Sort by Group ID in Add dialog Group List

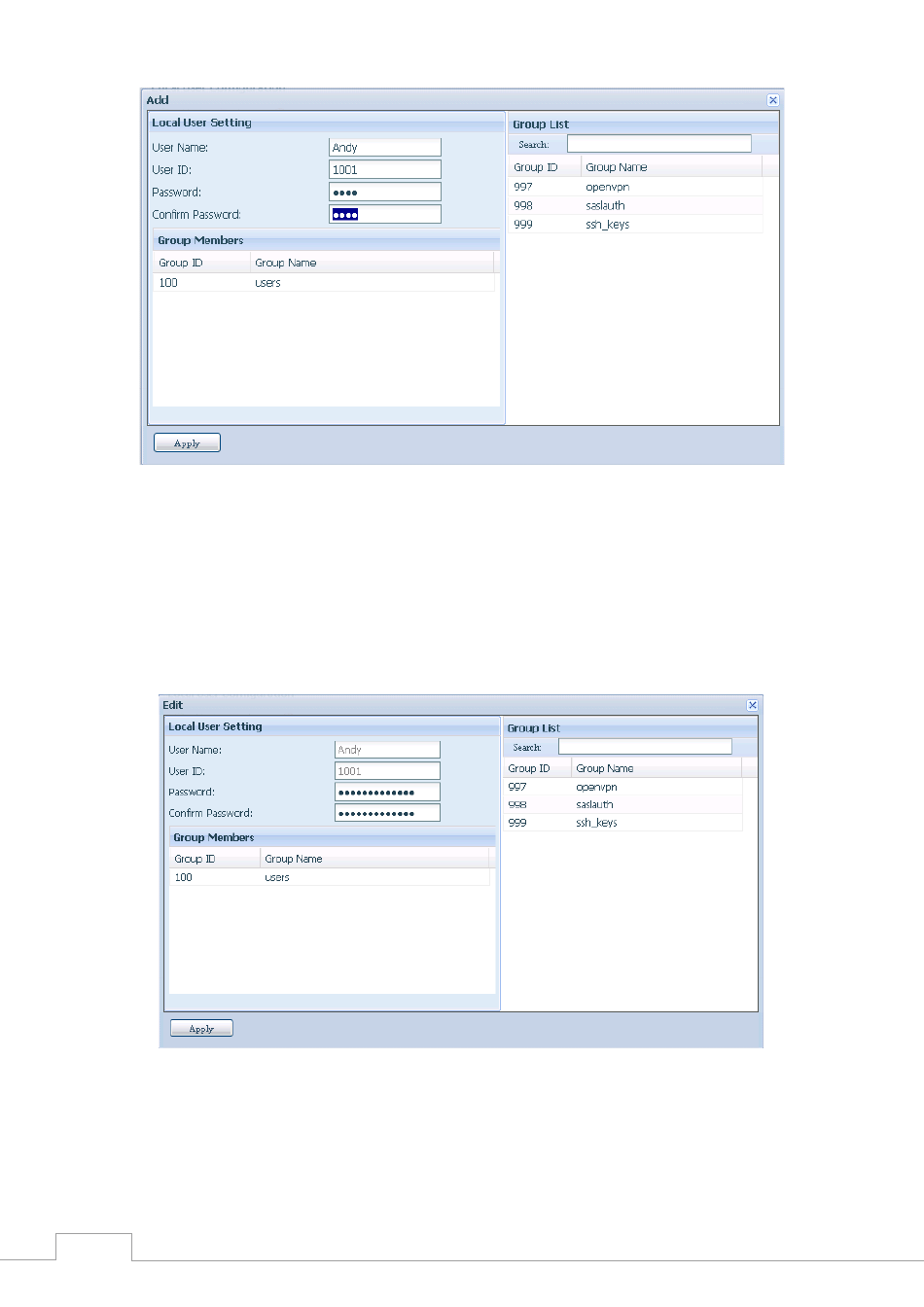click(x=544, y=167)
